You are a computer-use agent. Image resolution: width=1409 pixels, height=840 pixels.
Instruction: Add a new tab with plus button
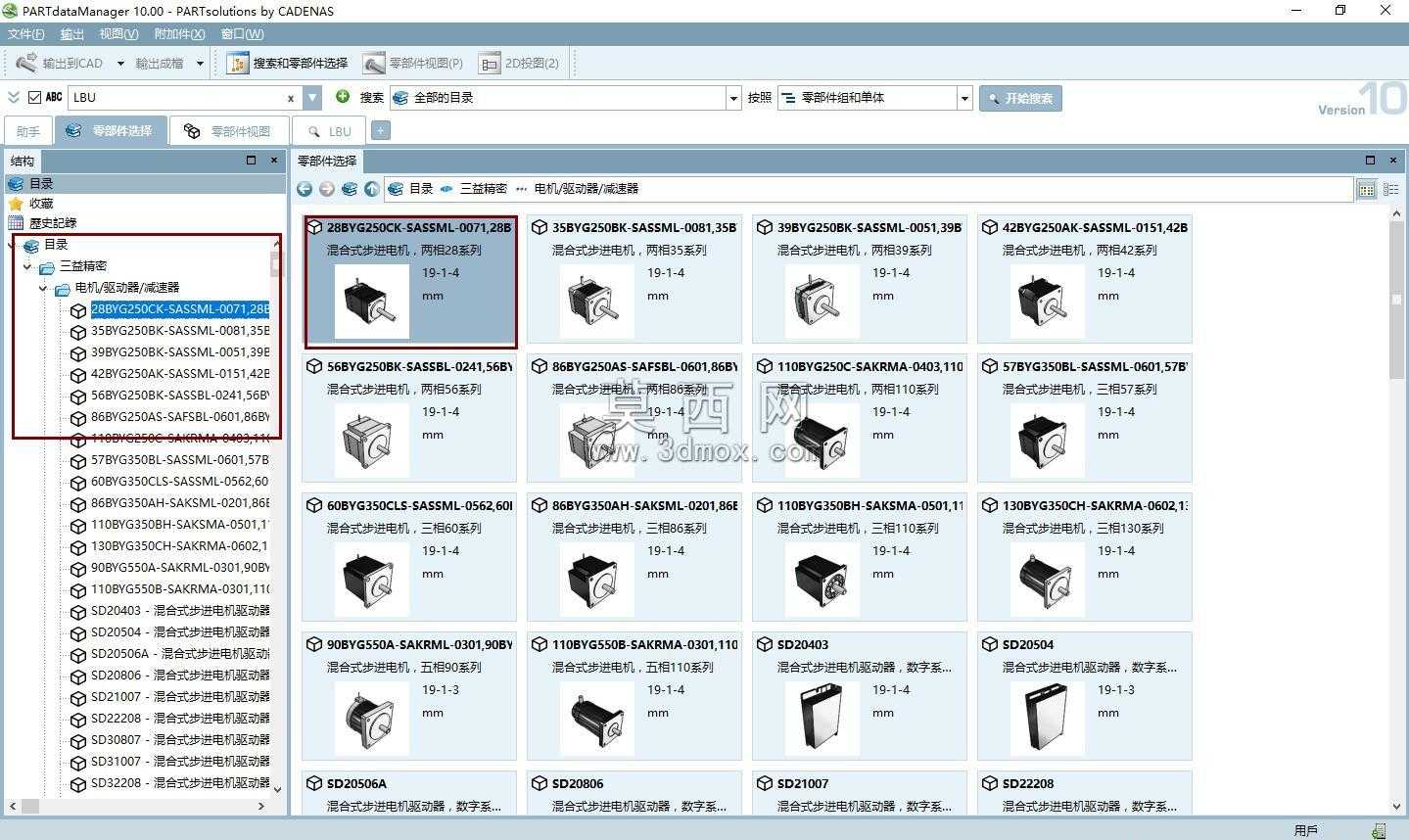coord(381,130)
